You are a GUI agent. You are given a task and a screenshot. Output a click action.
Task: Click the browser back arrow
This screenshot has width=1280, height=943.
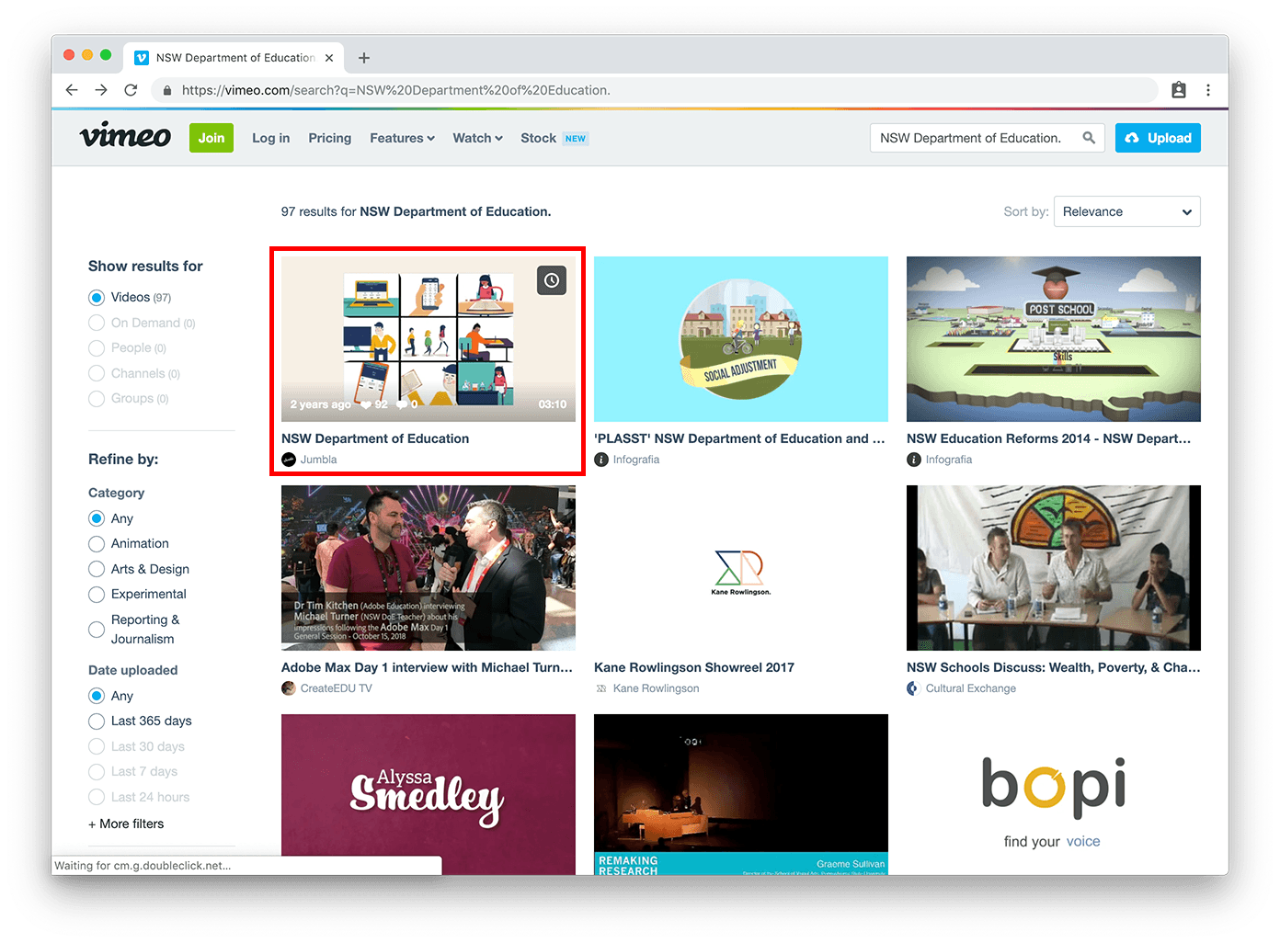[x=71, y=90]
